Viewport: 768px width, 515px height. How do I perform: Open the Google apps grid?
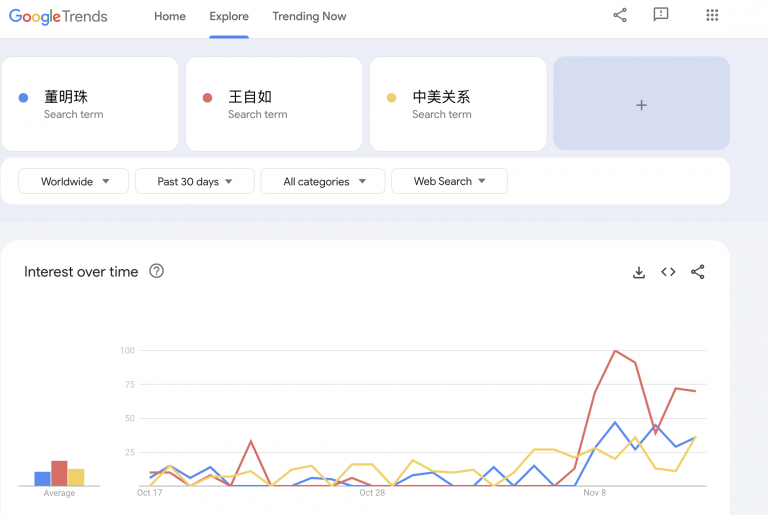pyautogui.click(x=712, y=15)
